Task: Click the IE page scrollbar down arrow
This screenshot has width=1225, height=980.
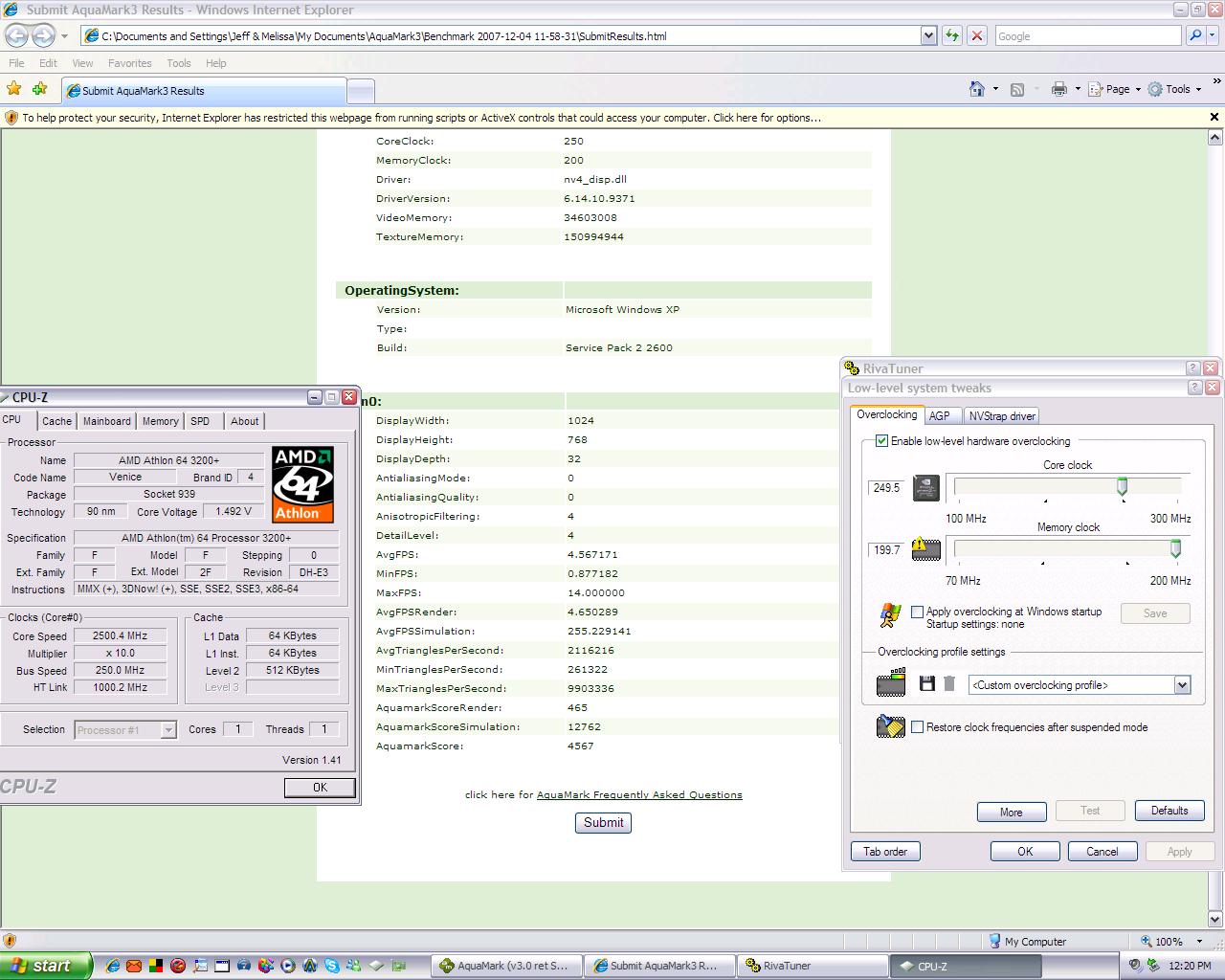Action: (x=1215, y=919)
